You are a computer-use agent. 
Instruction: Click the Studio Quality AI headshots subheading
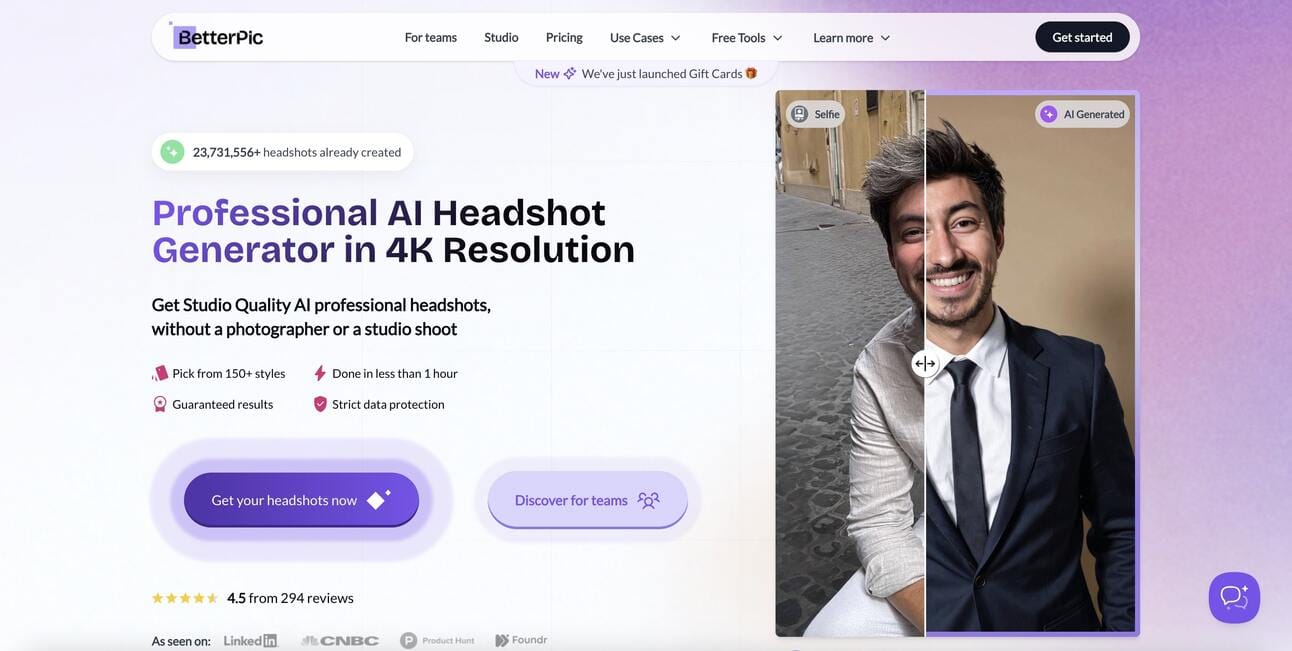pyautogui.click(x=321, y=317)
